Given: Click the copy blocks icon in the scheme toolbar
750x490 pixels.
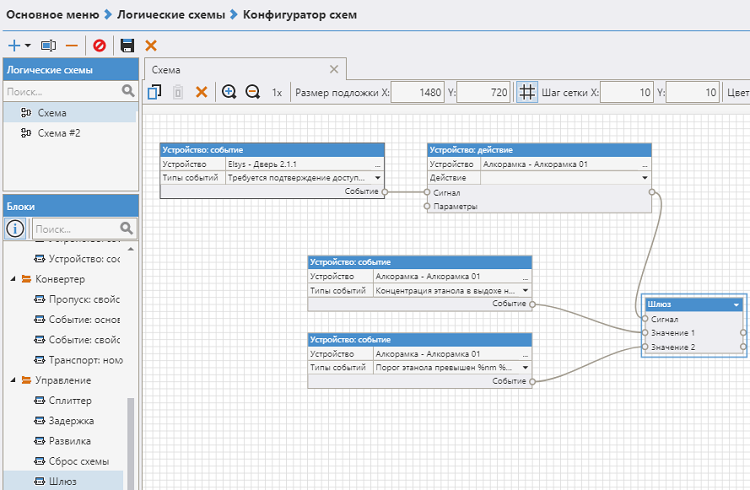Looking at the screenshot, I should pos(154,92).
